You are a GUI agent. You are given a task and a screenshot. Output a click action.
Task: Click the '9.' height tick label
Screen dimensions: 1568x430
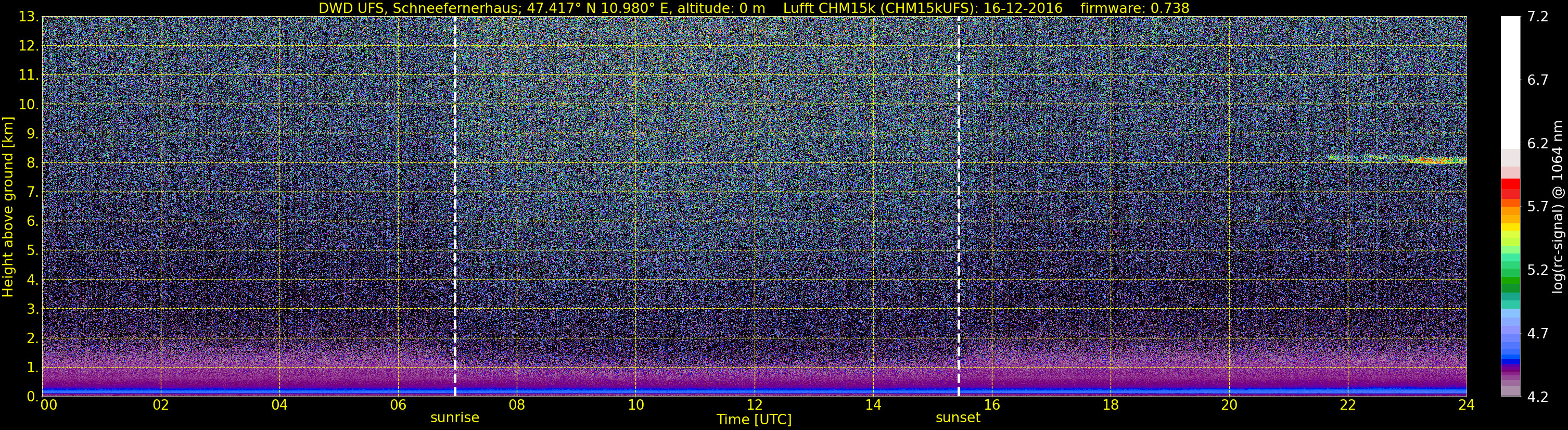[x=33, y=133]
